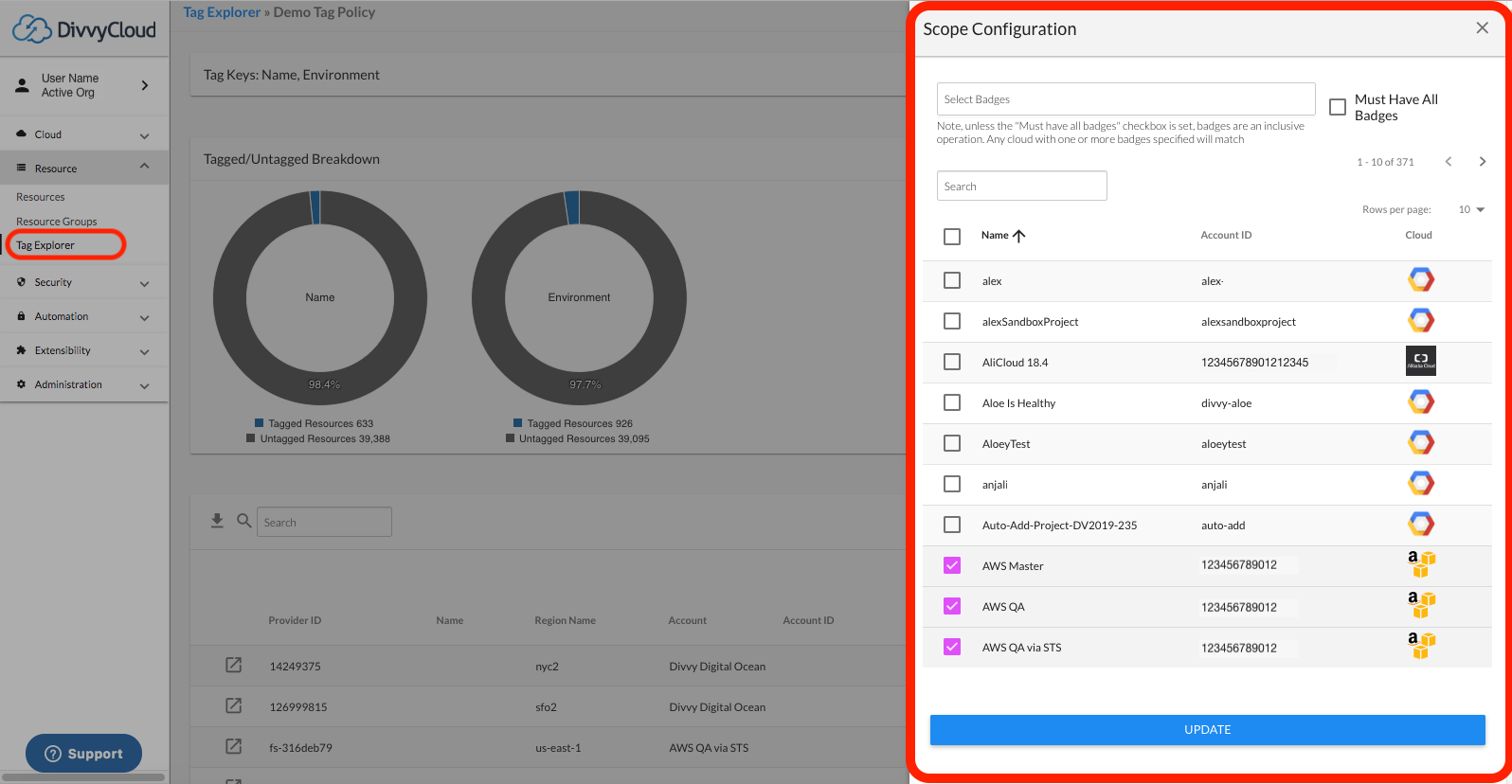The width and height of the screenshot is (1512, 784).
Task: Open the Select Badges dropdown field
Action: (x=1125, y=99)
